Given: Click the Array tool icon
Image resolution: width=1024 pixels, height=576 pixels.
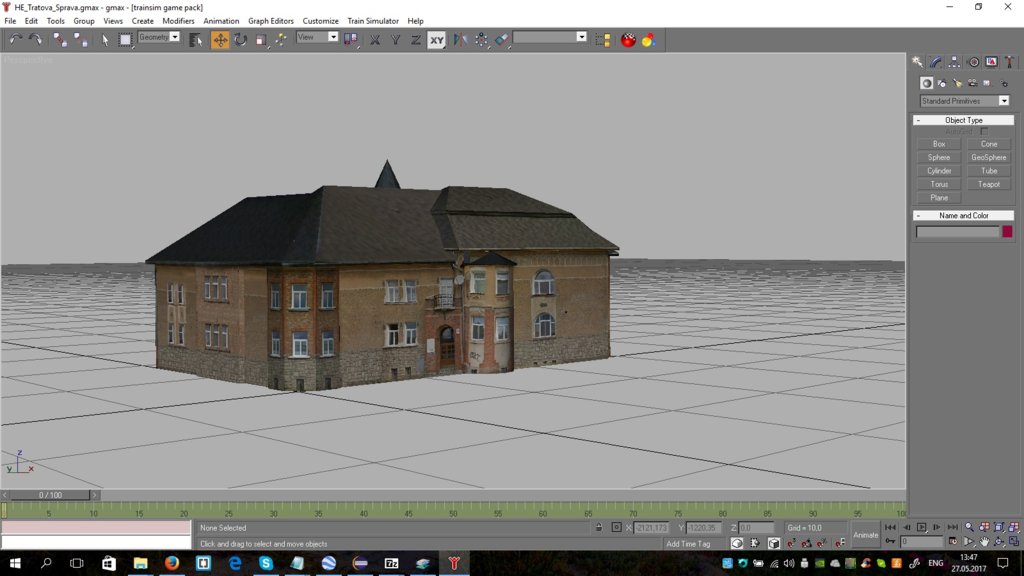Looking at the screenshot, I should click(x=481, y=40).
